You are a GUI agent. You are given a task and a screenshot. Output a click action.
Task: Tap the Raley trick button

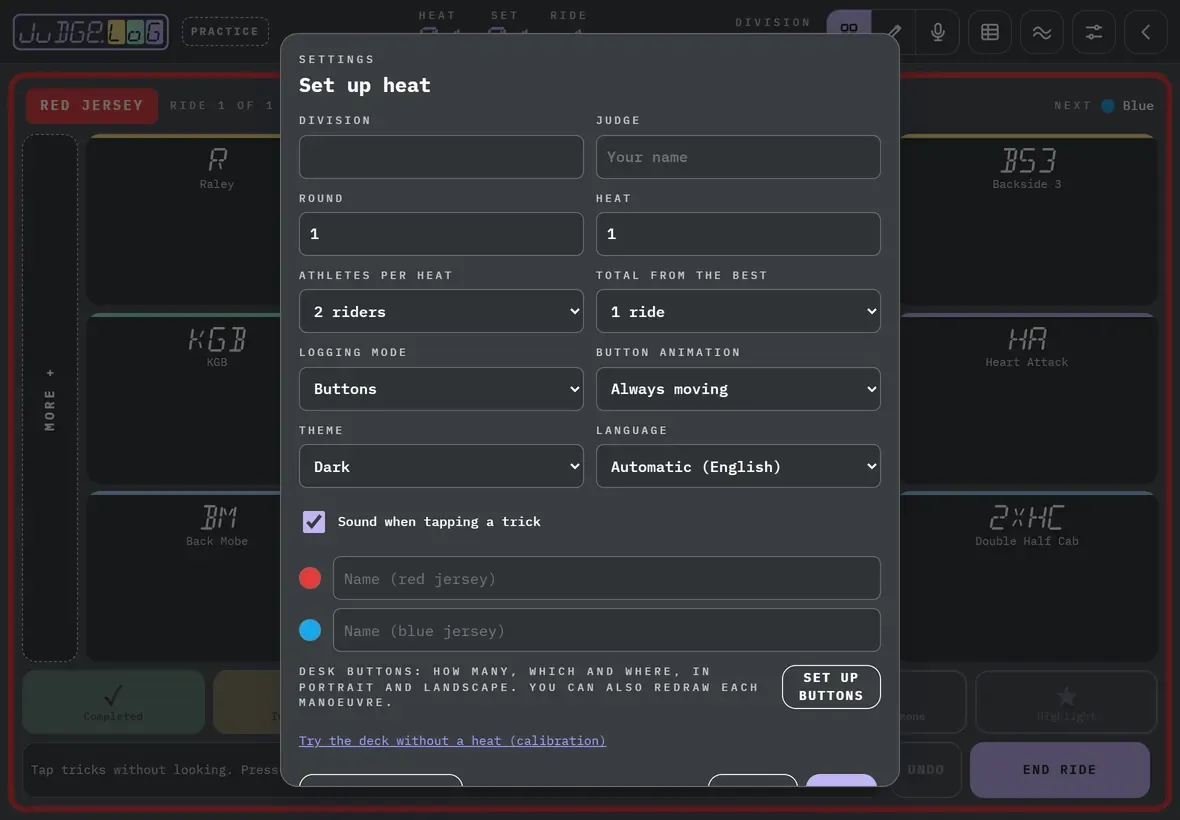point(185,220)
